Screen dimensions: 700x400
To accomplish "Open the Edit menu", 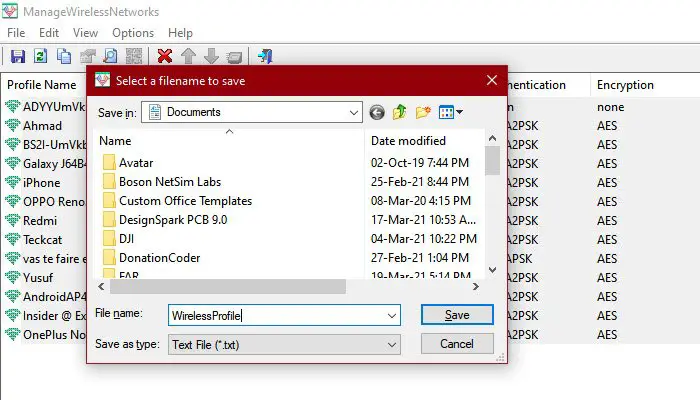I will [49, 33].
